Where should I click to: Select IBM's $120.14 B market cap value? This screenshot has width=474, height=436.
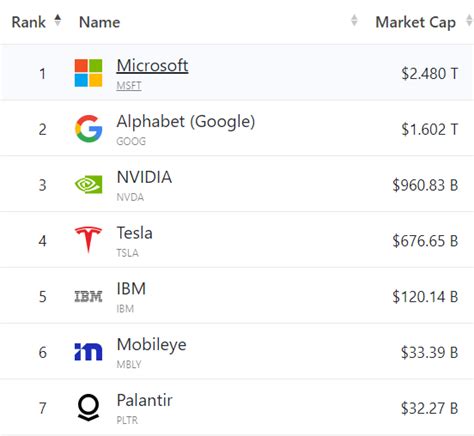click(425, 297)
